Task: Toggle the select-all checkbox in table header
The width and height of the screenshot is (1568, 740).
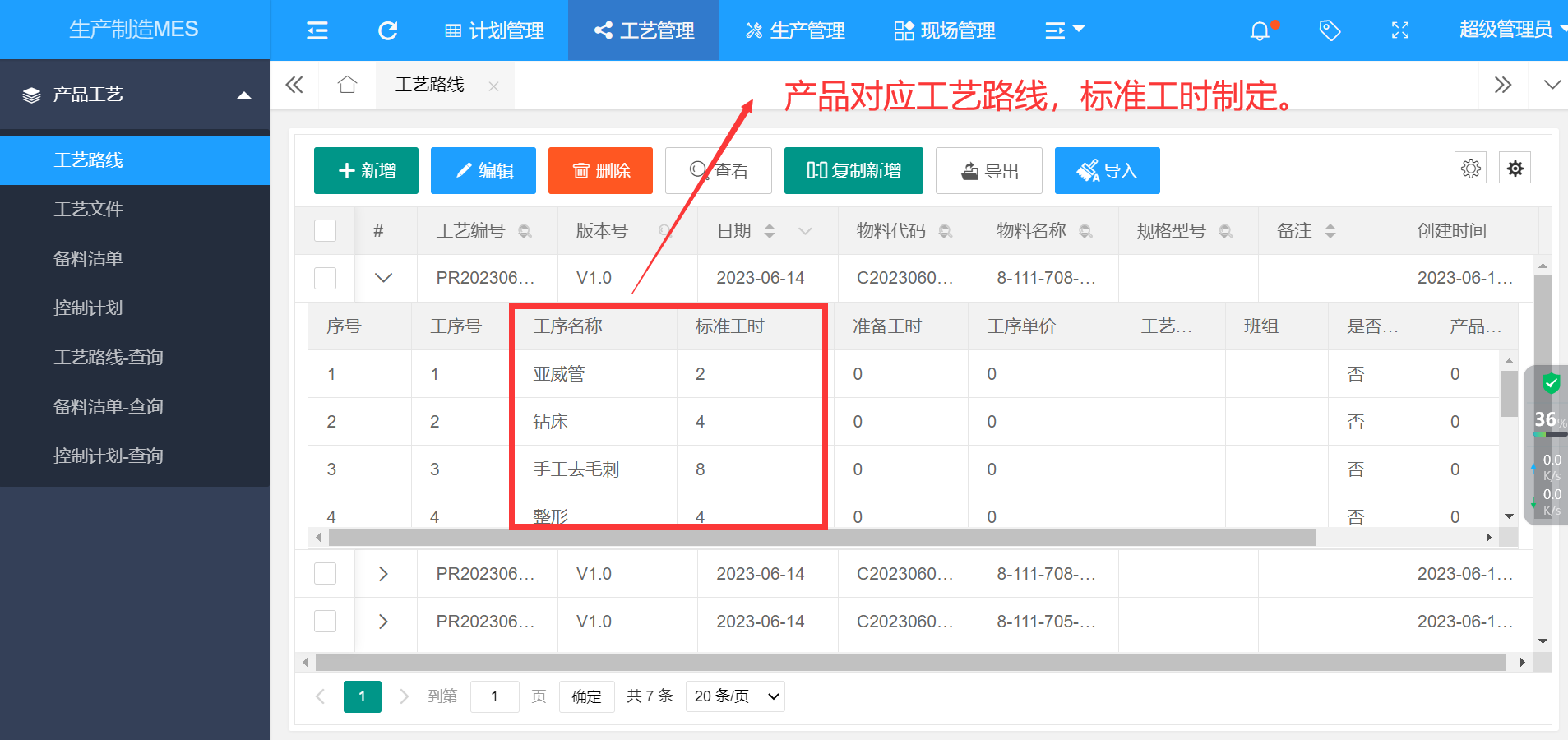Action: point(326,231)
